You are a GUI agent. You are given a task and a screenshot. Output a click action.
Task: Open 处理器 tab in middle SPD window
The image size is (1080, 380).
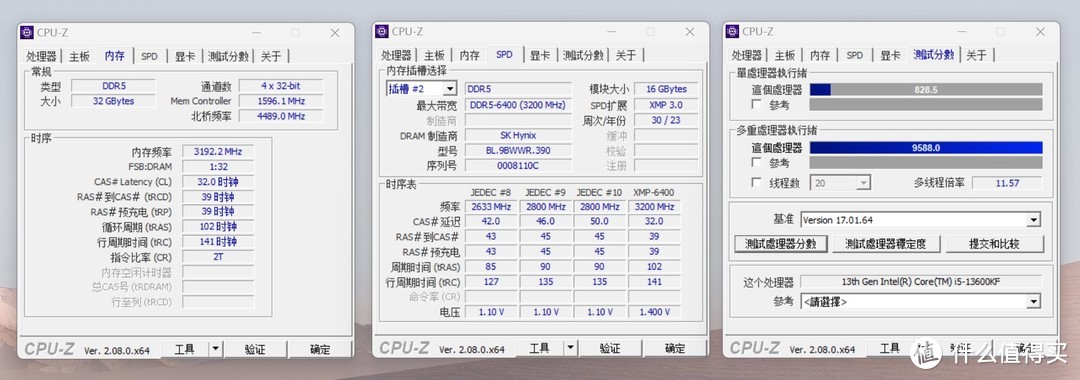(x=396, y=56)
